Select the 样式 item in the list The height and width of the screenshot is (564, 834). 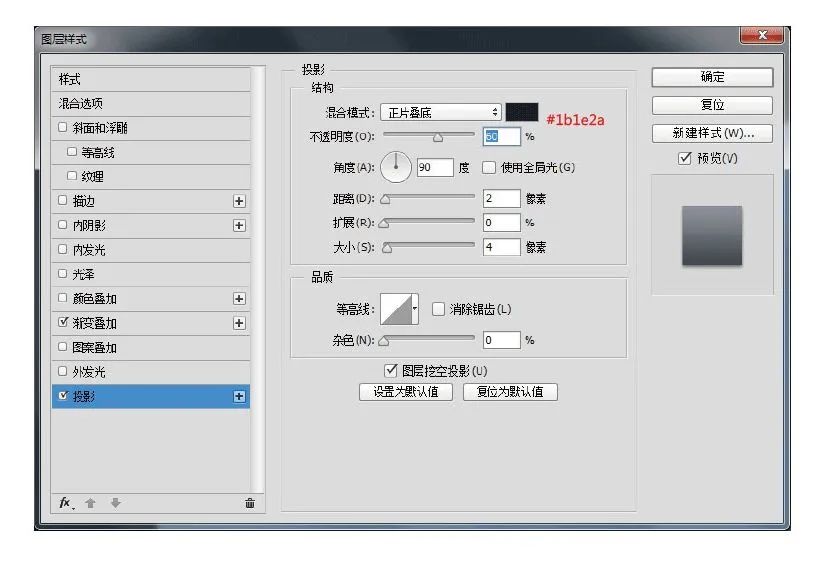tap(151, 79)
